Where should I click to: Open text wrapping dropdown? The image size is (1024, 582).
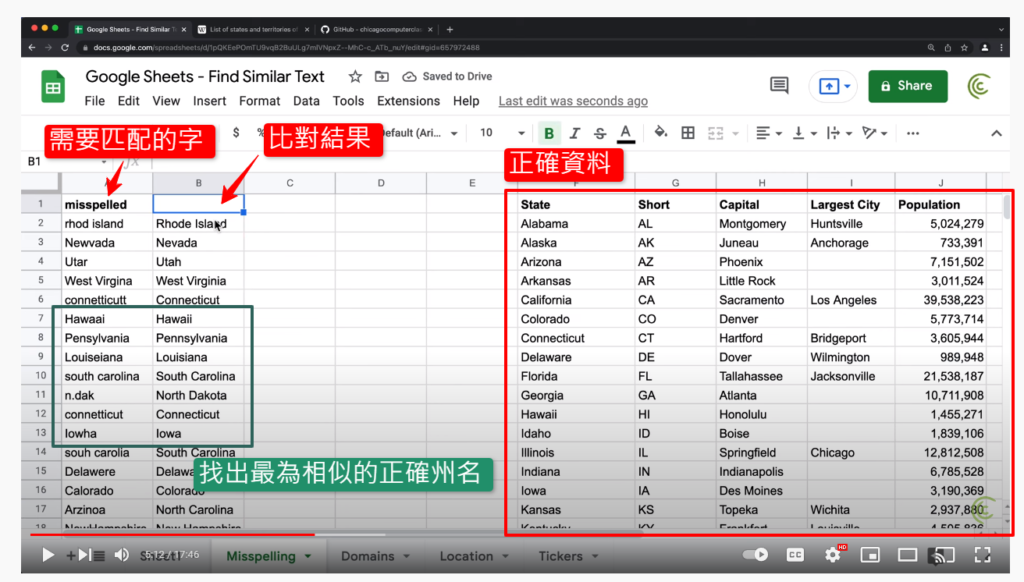(839, 133)
